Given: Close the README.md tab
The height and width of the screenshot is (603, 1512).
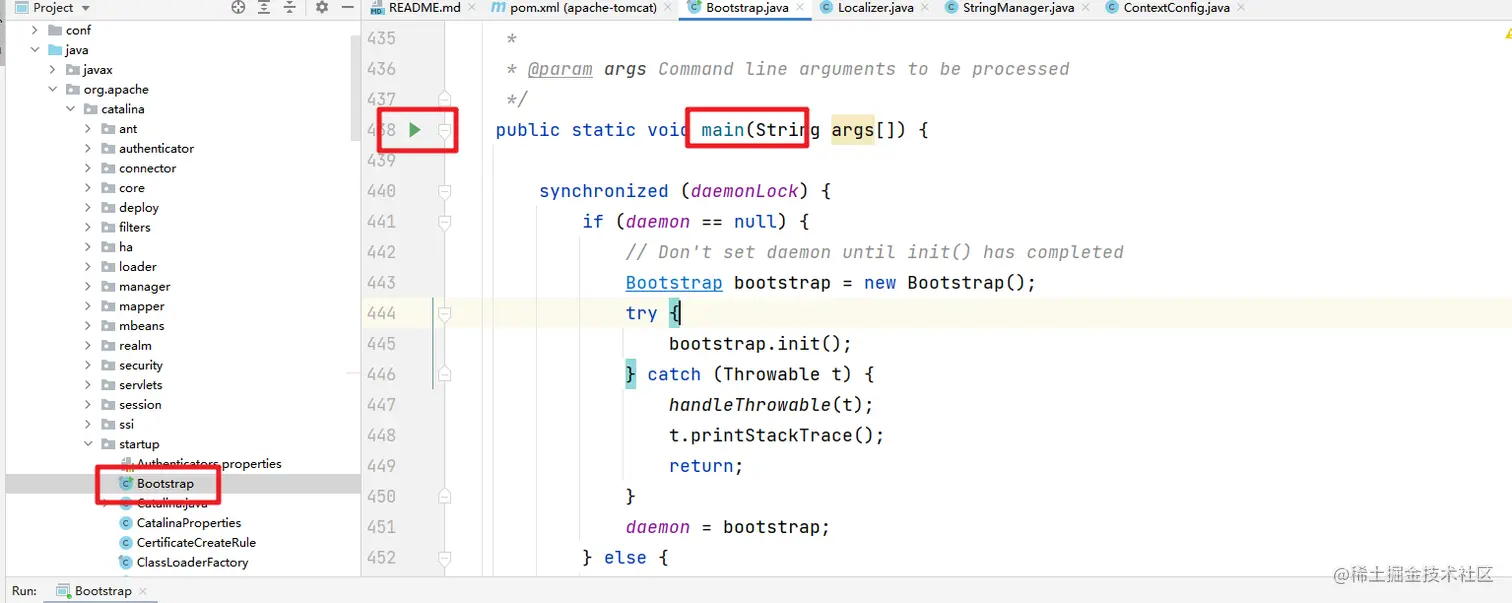Looking at the screenshot, I should pyautogui.click(x=473, y=7).
